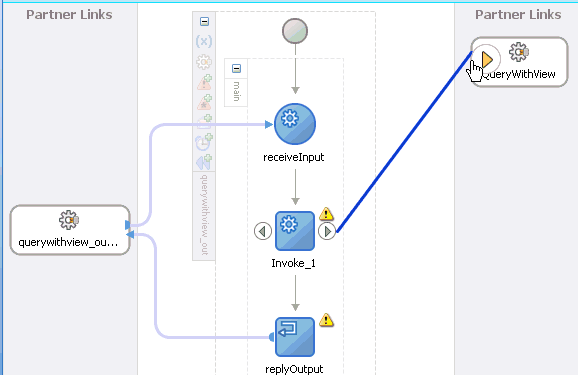Viewport: 578px width, 375px height.
Task: Select the Invoke_1 activity icon
Action: pyautogui.click(x=295, y=231)
